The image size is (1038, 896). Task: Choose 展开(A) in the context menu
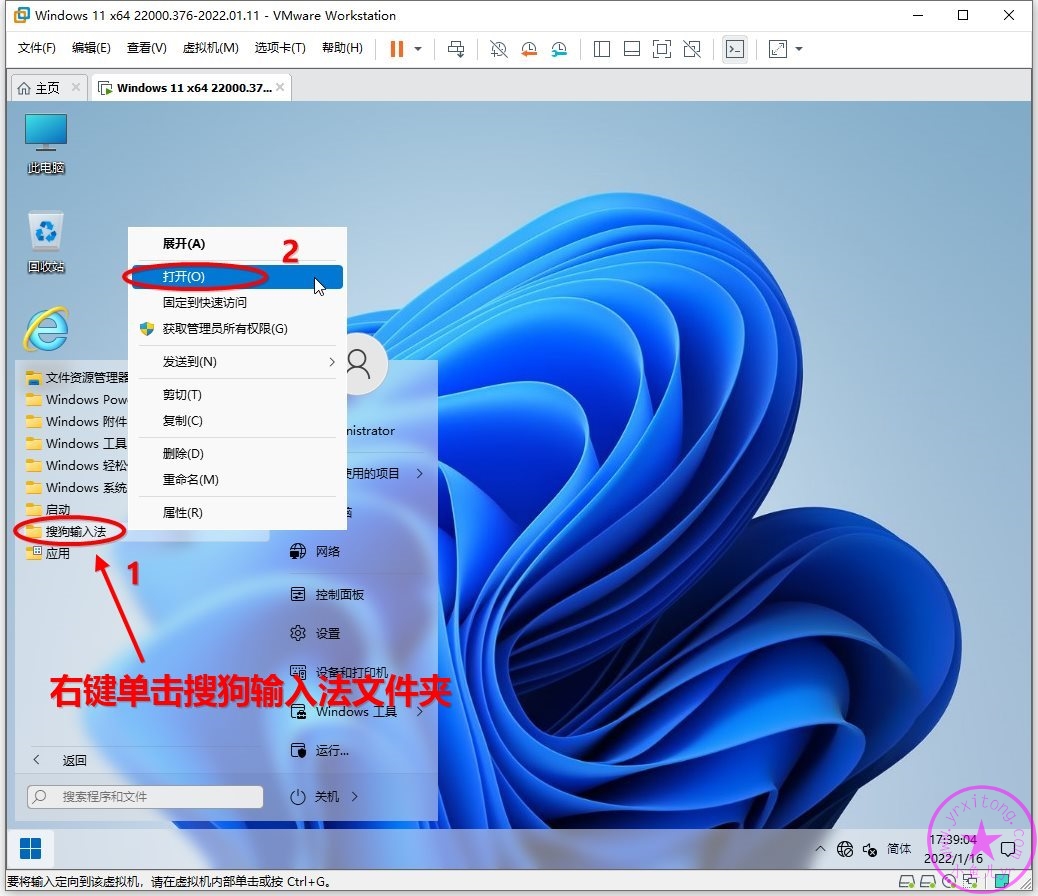coord(237,244)
